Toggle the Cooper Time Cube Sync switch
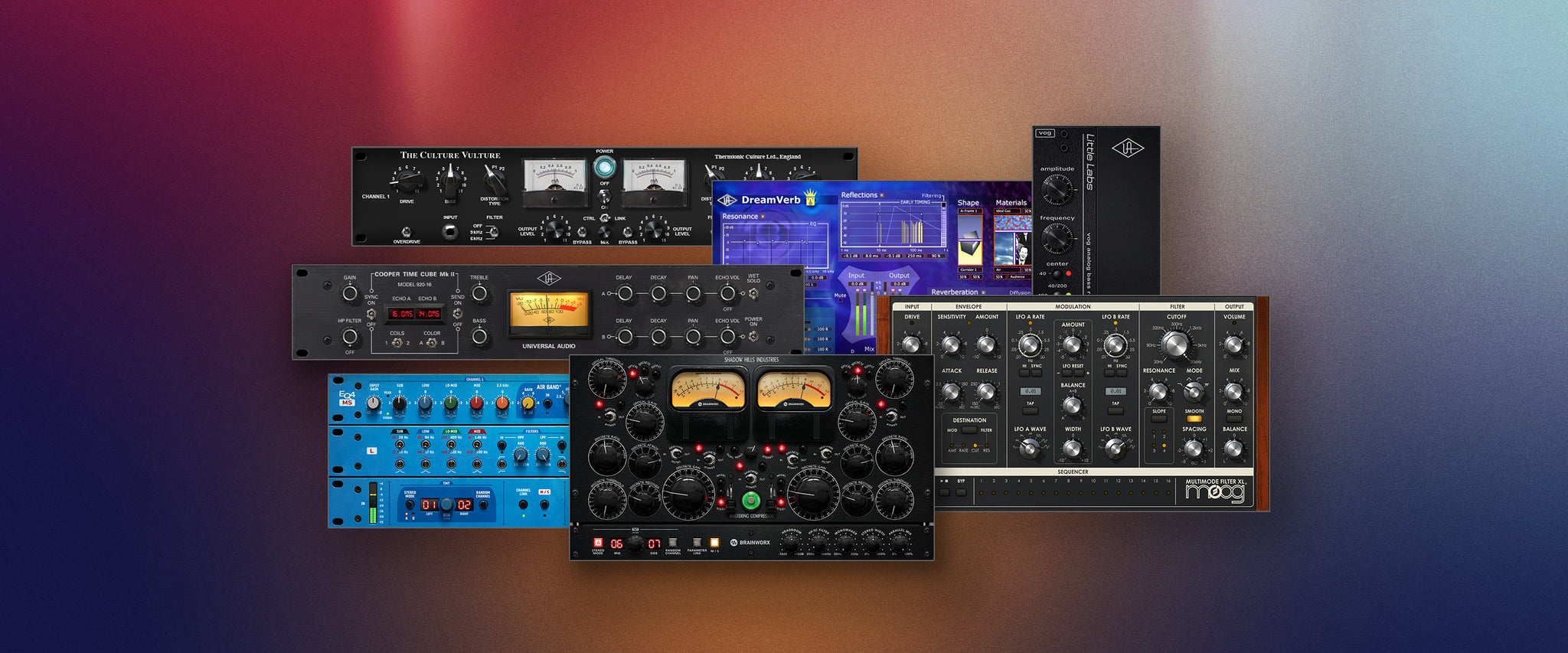Image resolution: width=1568 pixels, height=653 pixels. coord(371,313)
